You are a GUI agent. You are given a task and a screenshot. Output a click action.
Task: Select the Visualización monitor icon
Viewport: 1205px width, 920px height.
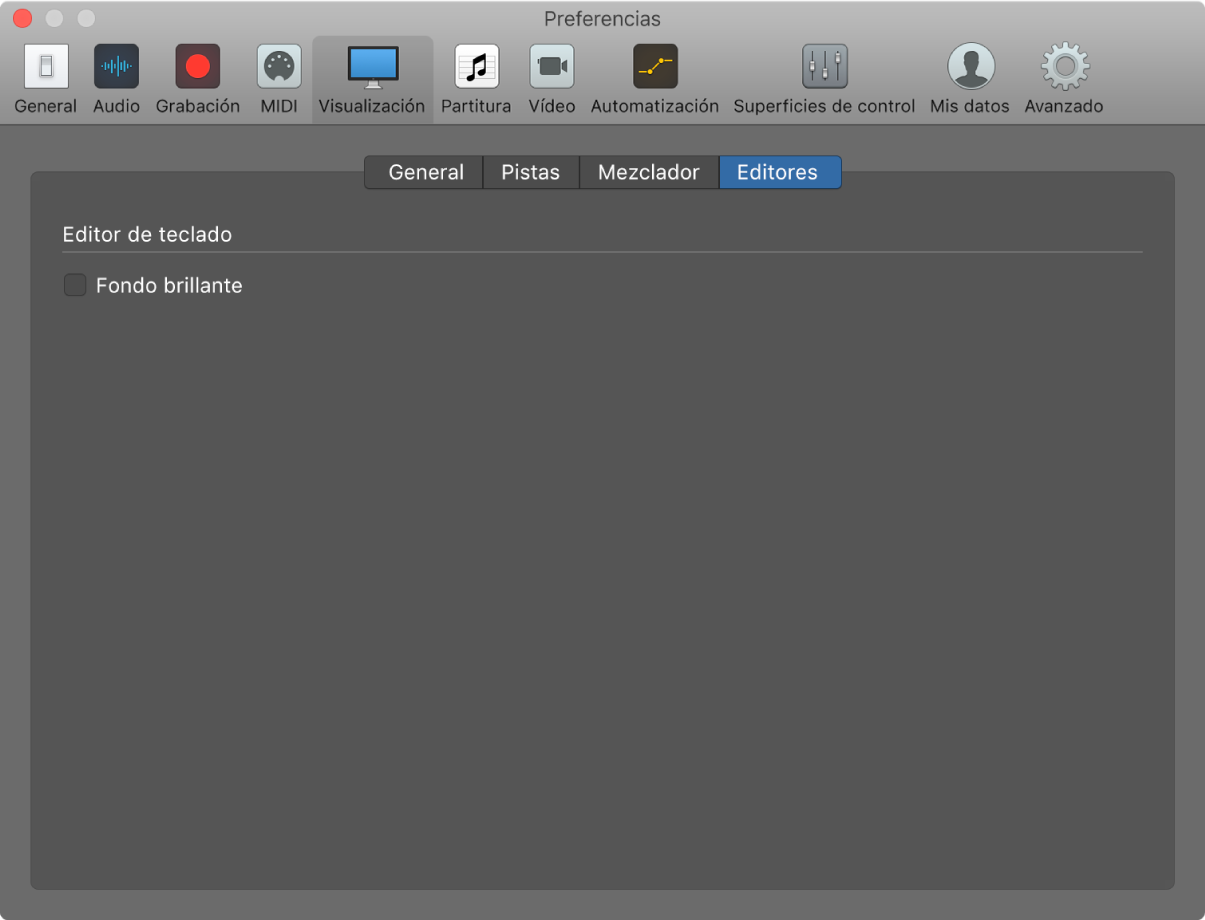[372, 67]
